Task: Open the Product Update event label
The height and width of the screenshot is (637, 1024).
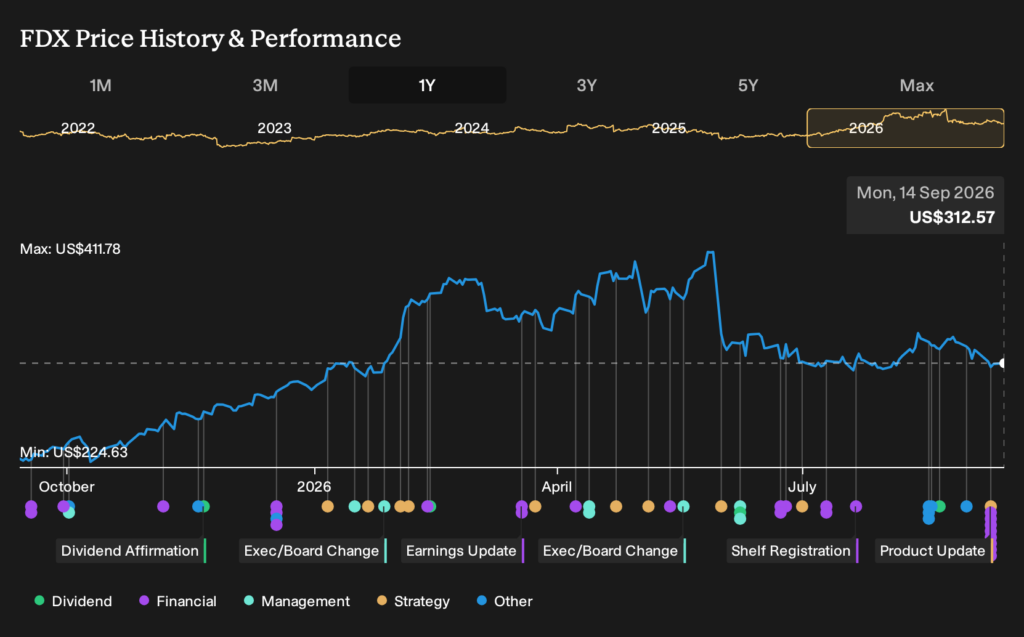Action: 933,551
